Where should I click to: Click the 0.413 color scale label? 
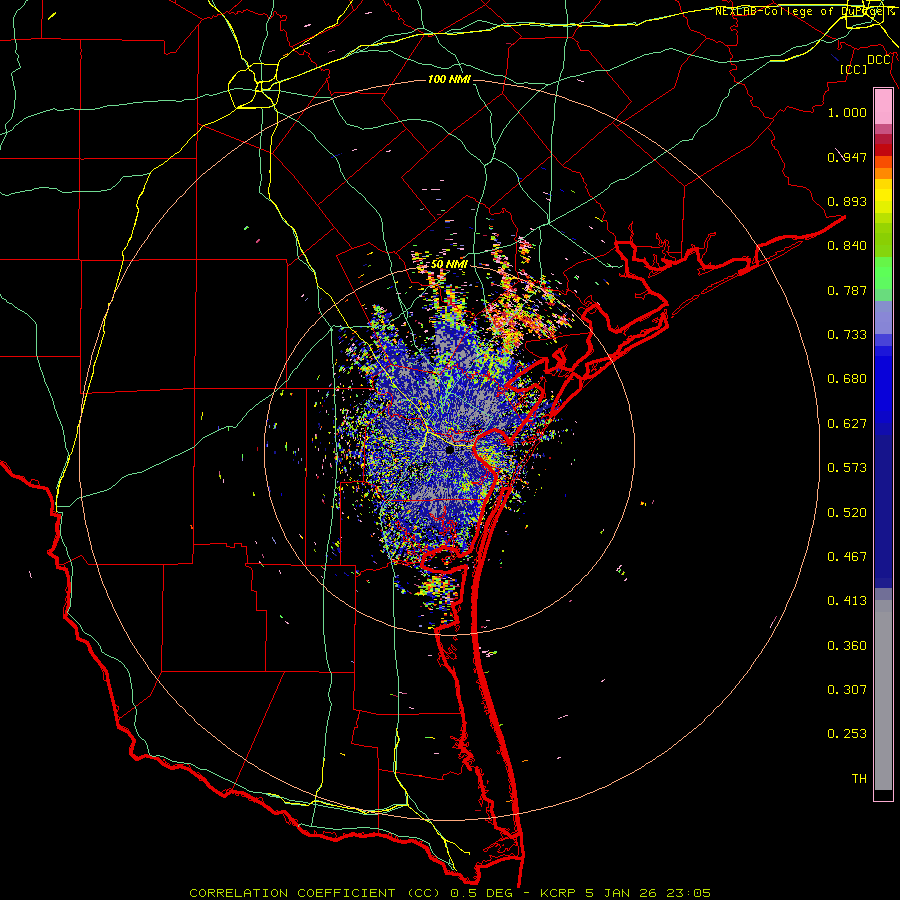[x=847, y=601]
